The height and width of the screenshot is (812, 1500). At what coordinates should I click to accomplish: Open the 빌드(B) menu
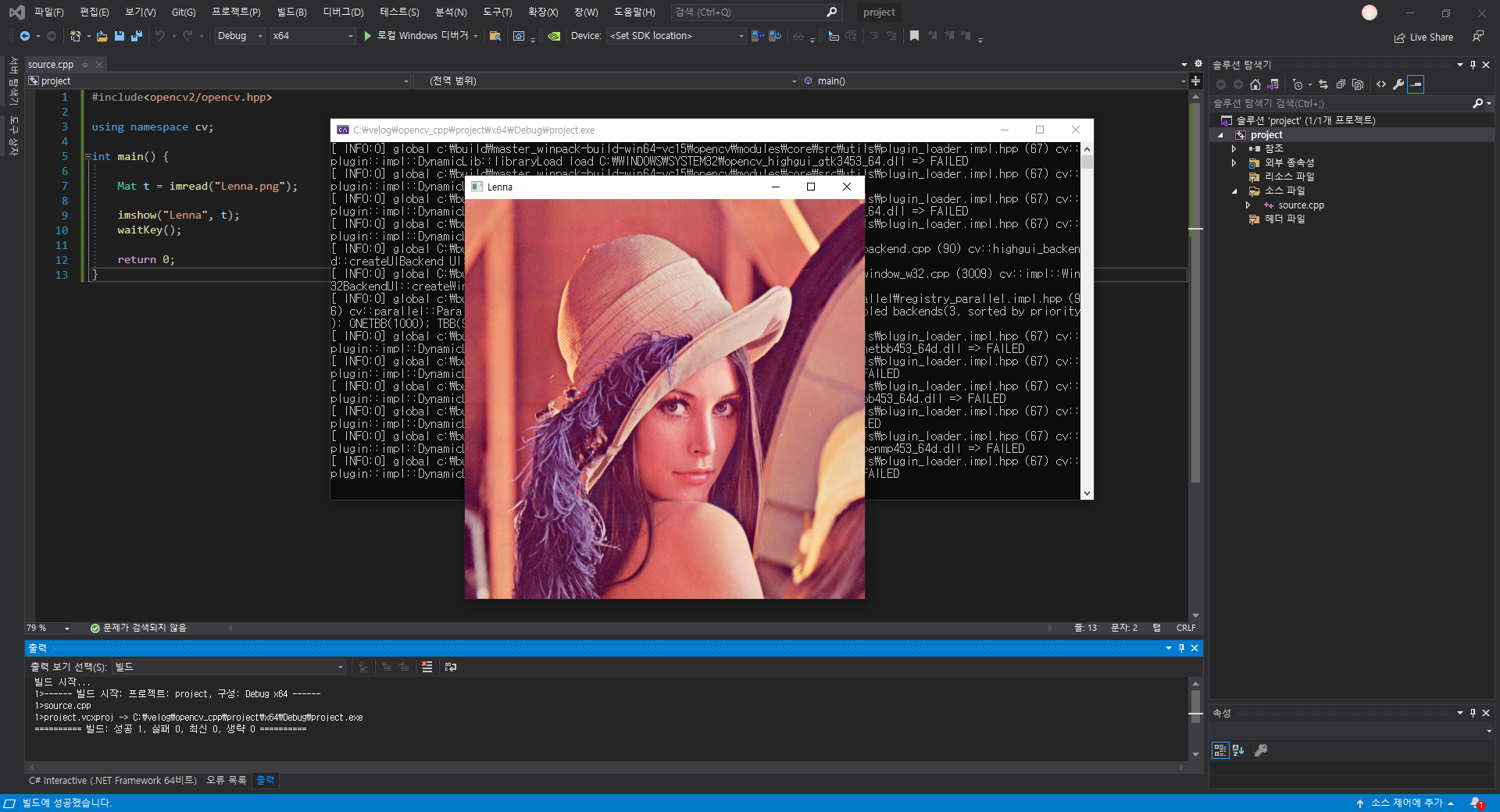coord(291,12)
